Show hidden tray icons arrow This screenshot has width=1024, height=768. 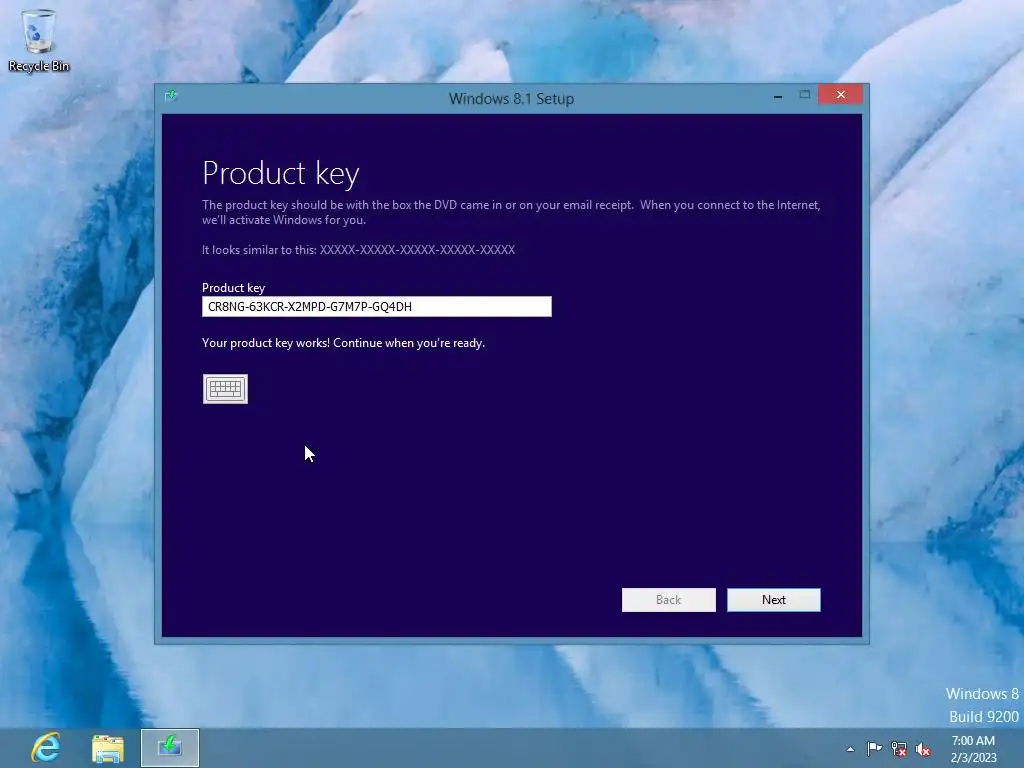(850, 749)
